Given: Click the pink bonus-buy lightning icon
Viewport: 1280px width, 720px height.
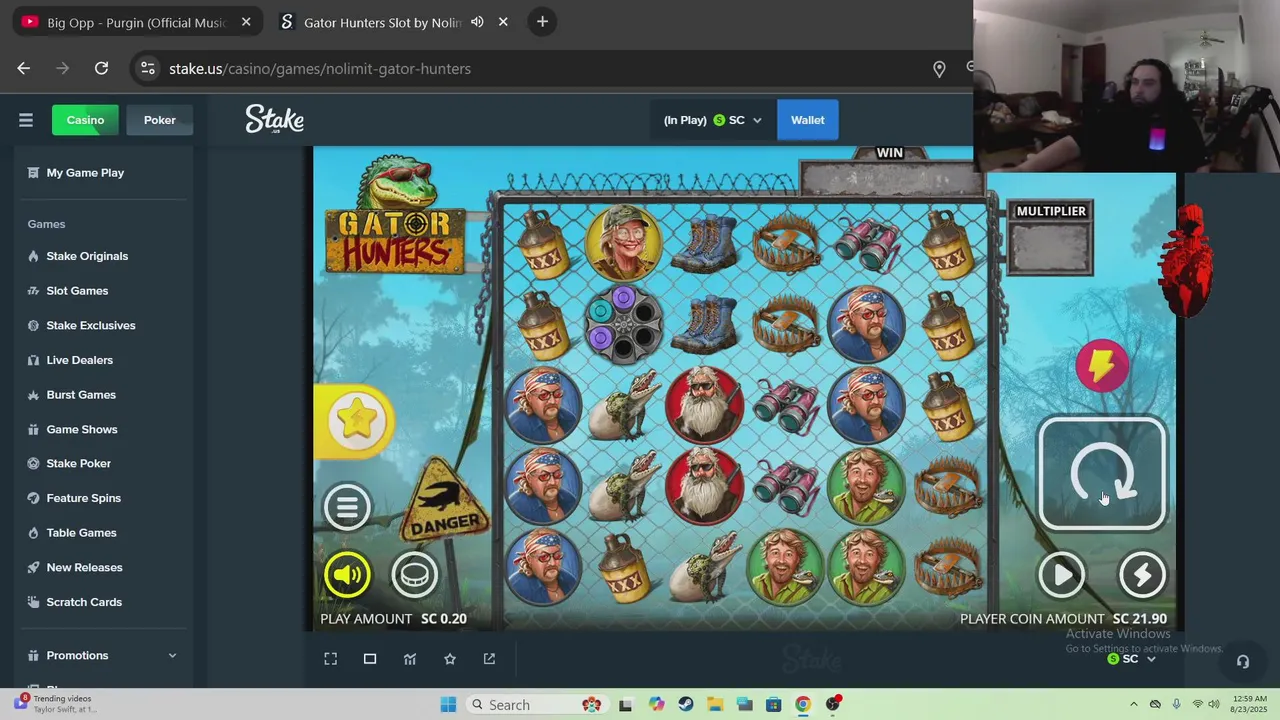Looking at the screenshot, I should click(1102, 365).
